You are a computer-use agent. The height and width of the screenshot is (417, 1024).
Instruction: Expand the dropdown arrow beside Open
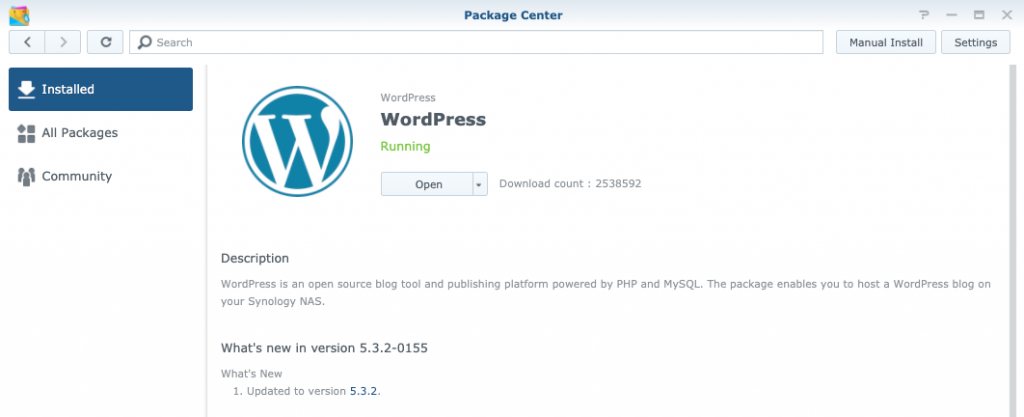coord(480,185)
